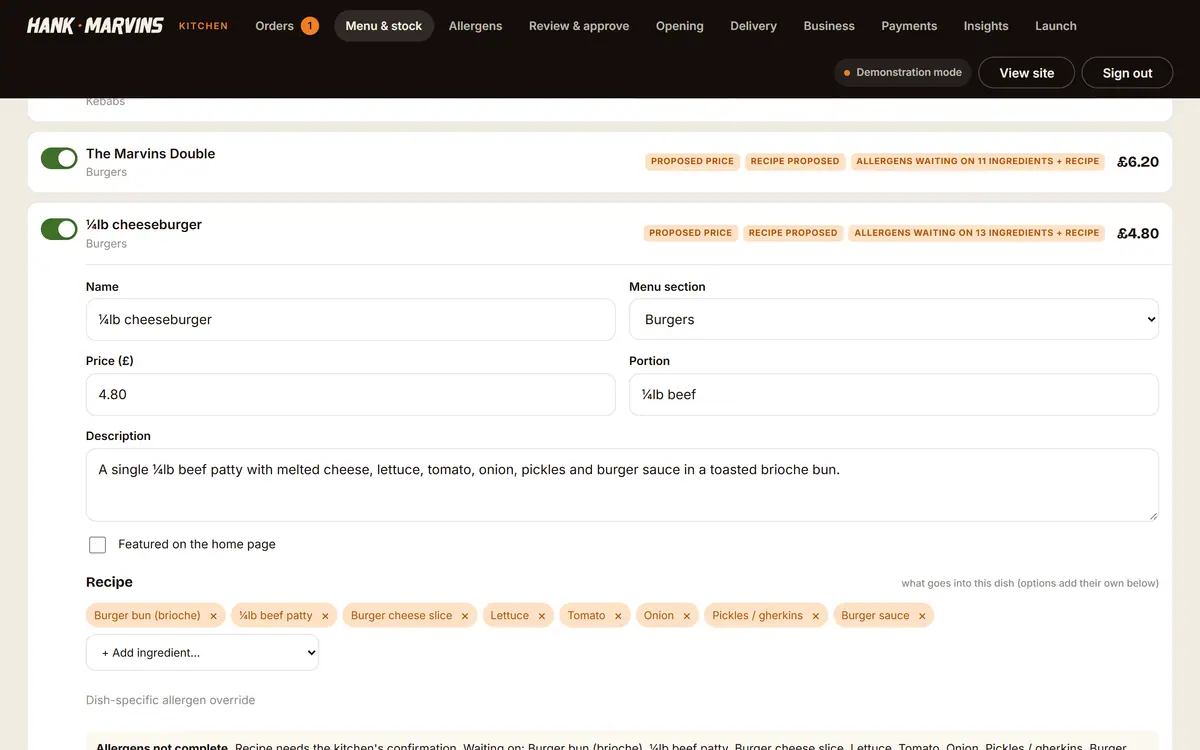This screenshot has width=1200, height=750.
Task: Click the Hank Marvins logo
Action: point(95,25)
